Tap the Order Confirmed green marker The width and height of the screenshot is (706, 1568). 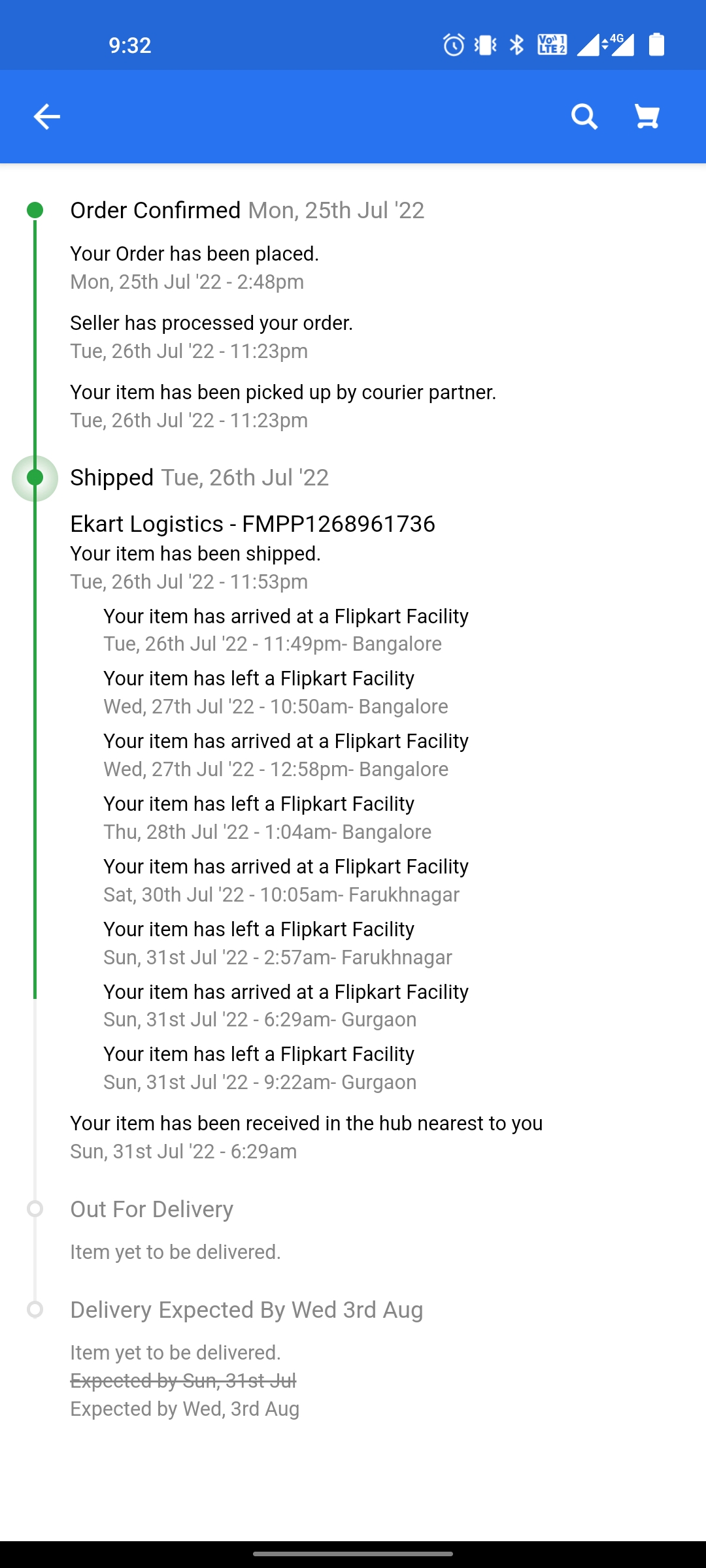point(35,210)
